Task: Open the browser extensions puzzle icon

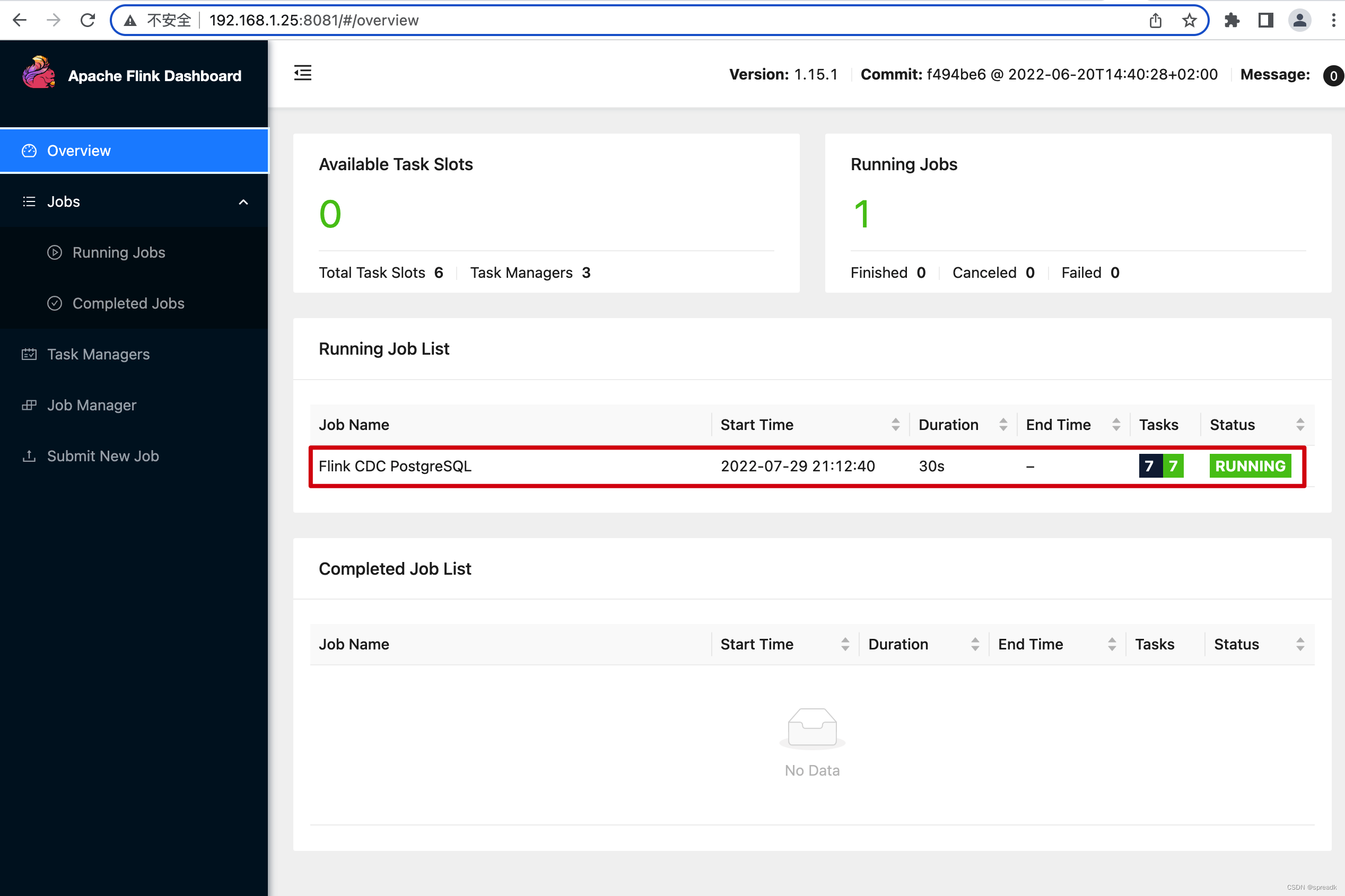Action: coord(1232,21)
